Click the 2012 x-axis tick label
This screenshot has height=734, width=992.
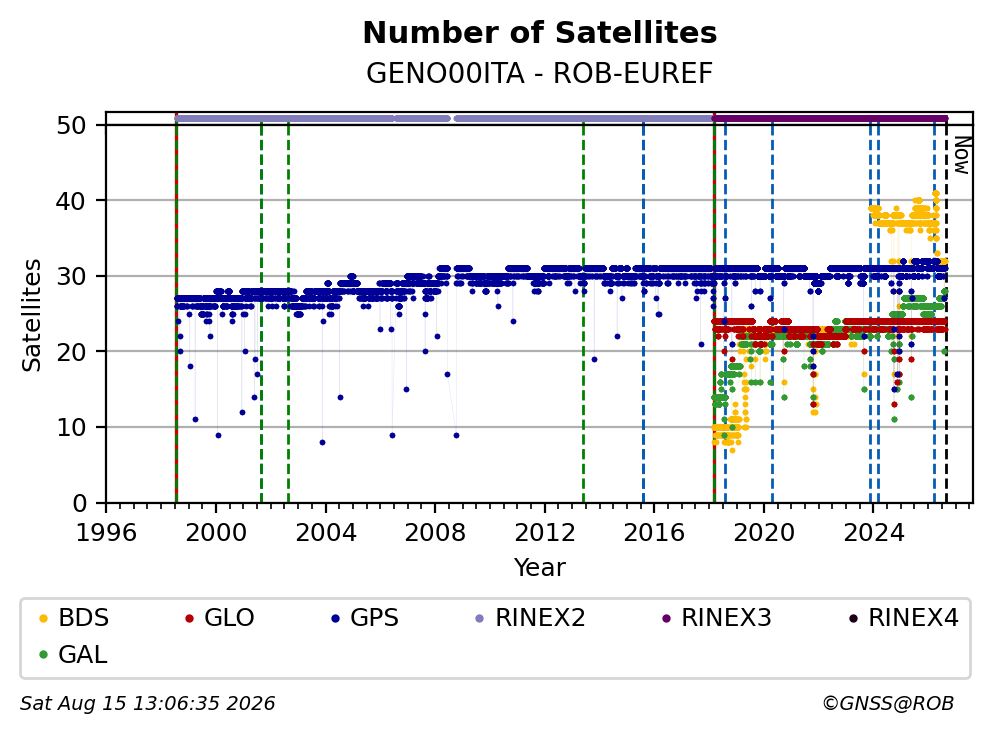pyautogui.click(x=545, y=533)
